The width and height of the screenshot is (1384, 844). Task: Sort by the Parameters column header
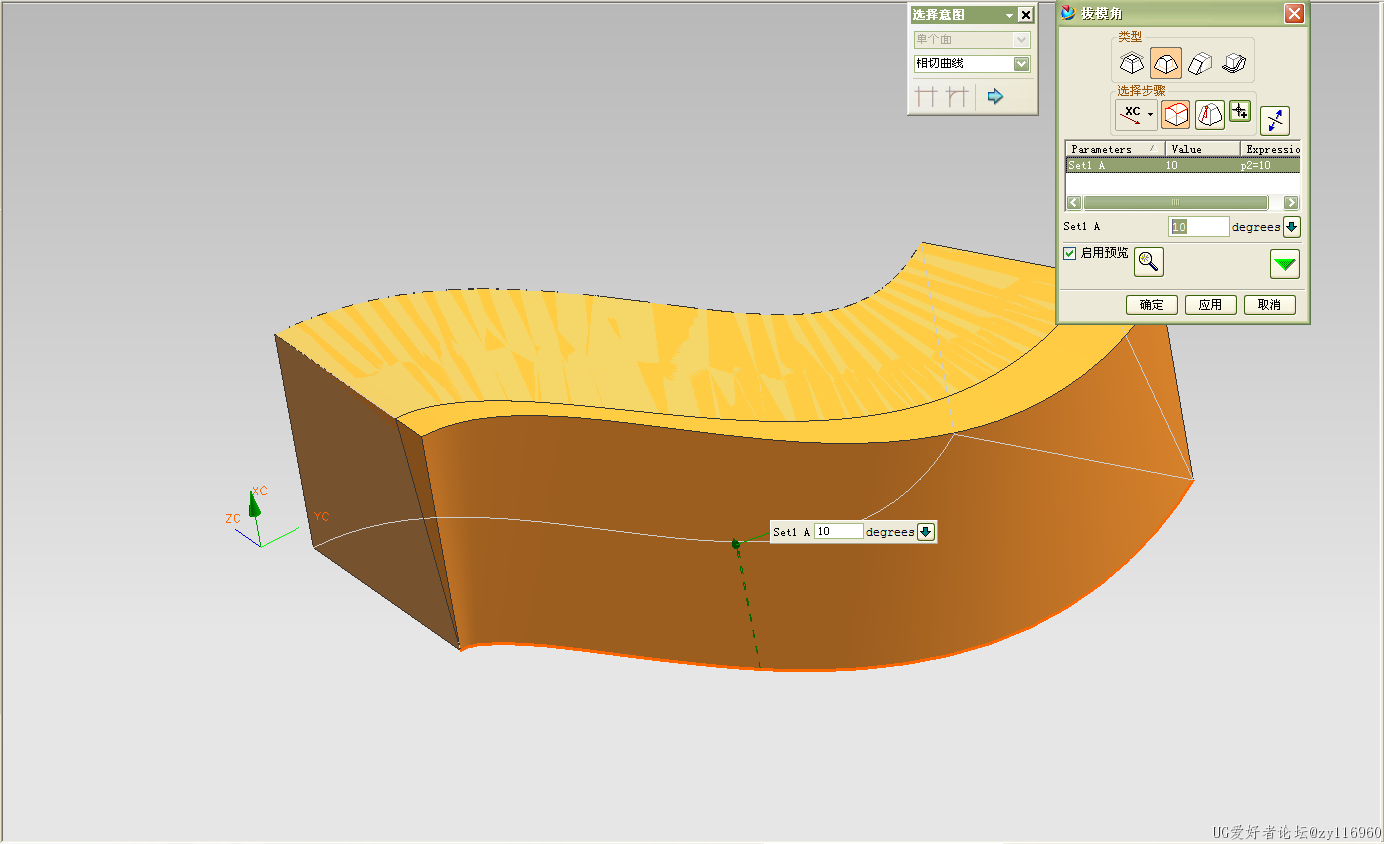click(x=1115, y=149)
